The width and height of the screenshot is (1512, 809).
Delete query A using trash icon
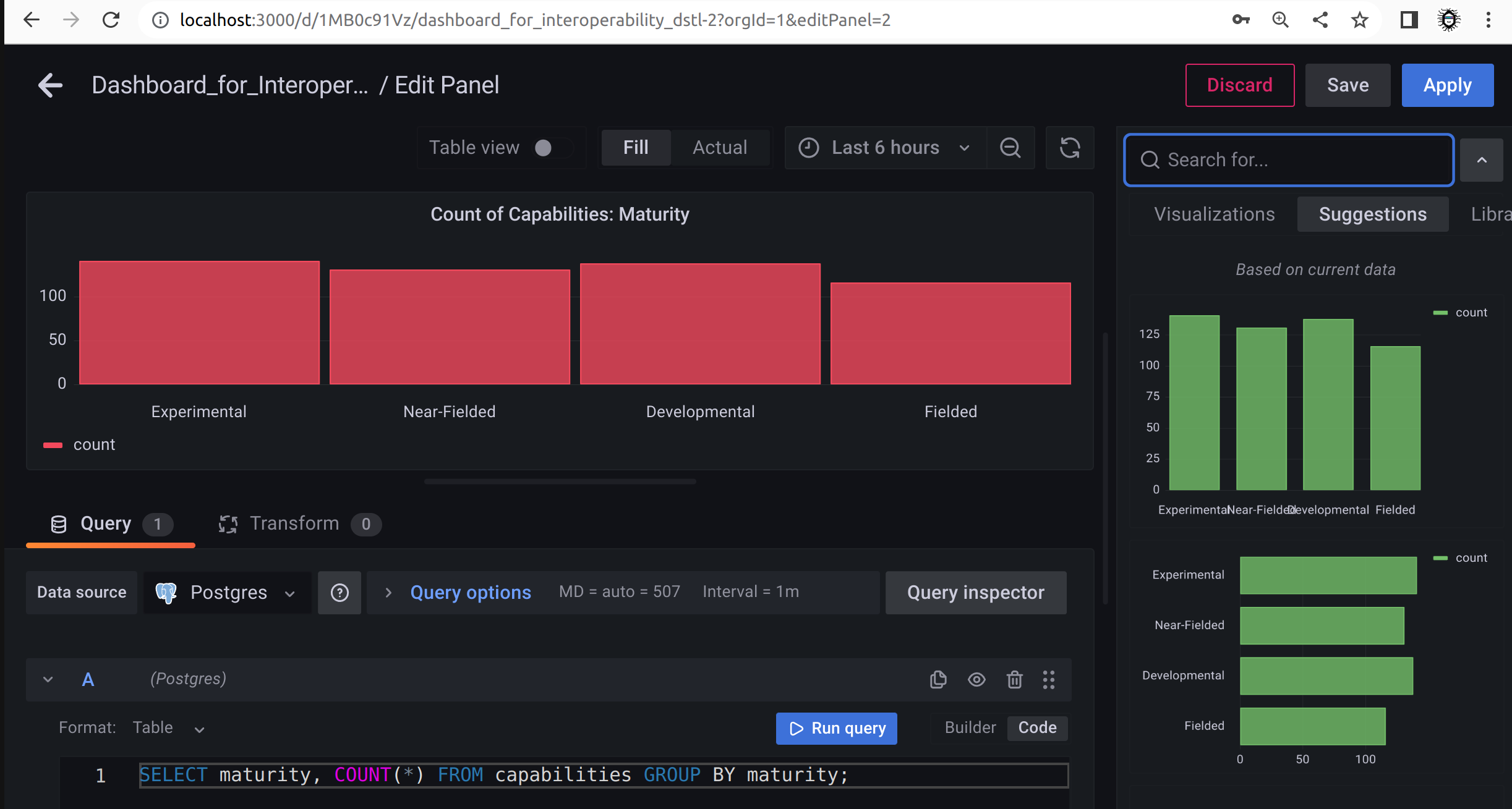click(x=1014, y=679)
